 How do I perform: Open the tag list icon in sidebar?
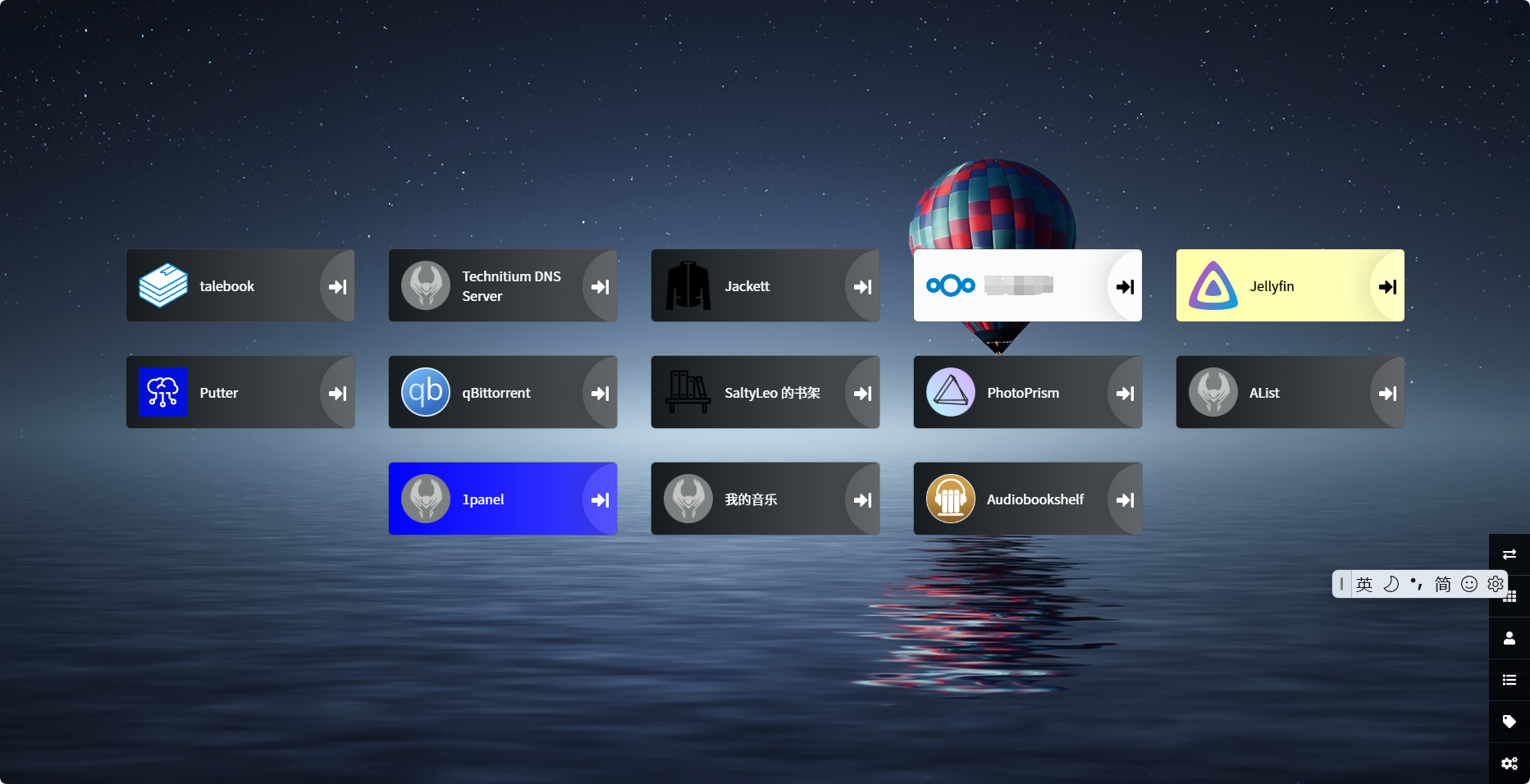pyautogui.click(x=1509, y=722)
